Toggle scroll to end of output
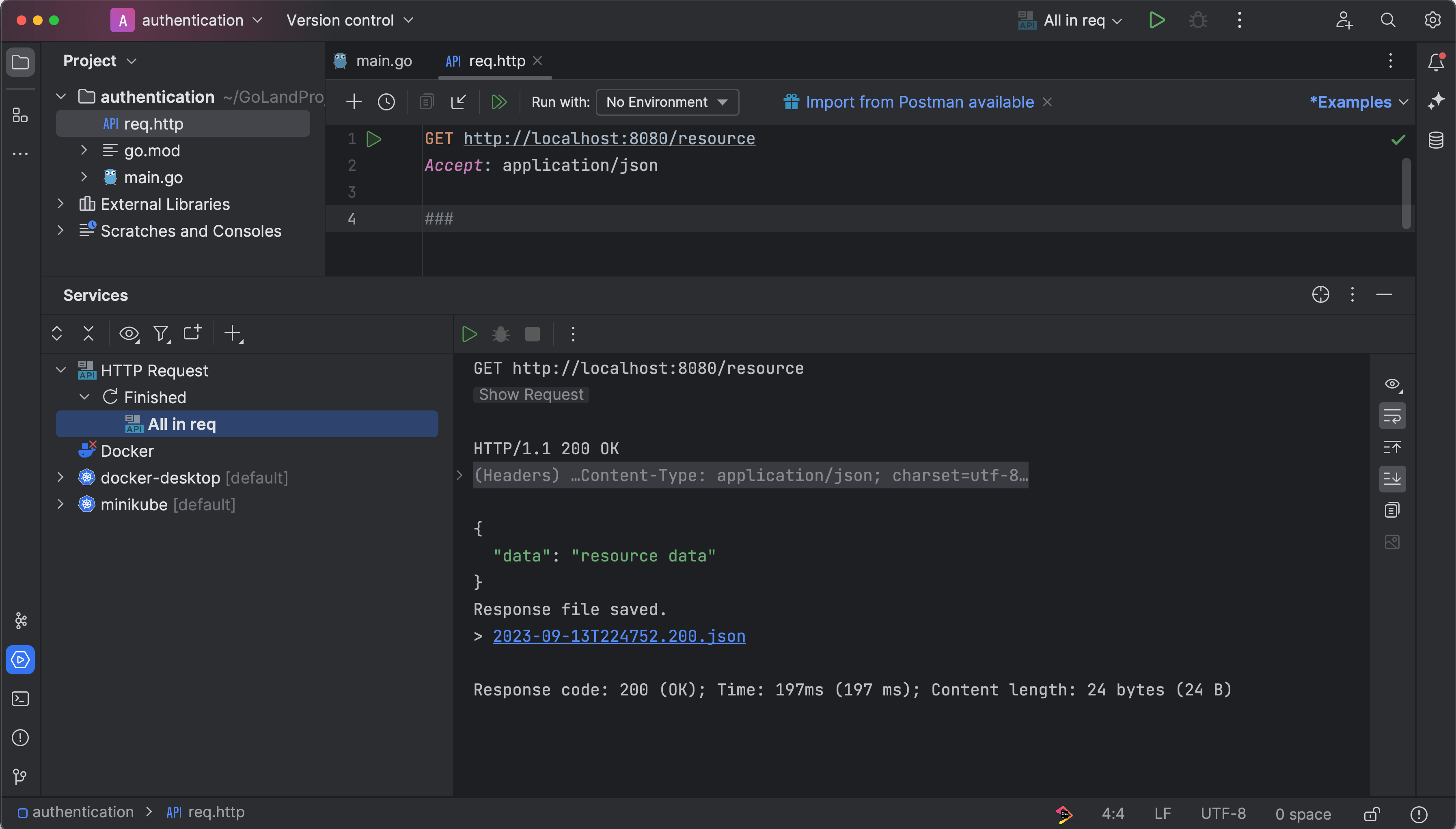The width and height of the screenshot is (1456, 829). pos(1392,479)
